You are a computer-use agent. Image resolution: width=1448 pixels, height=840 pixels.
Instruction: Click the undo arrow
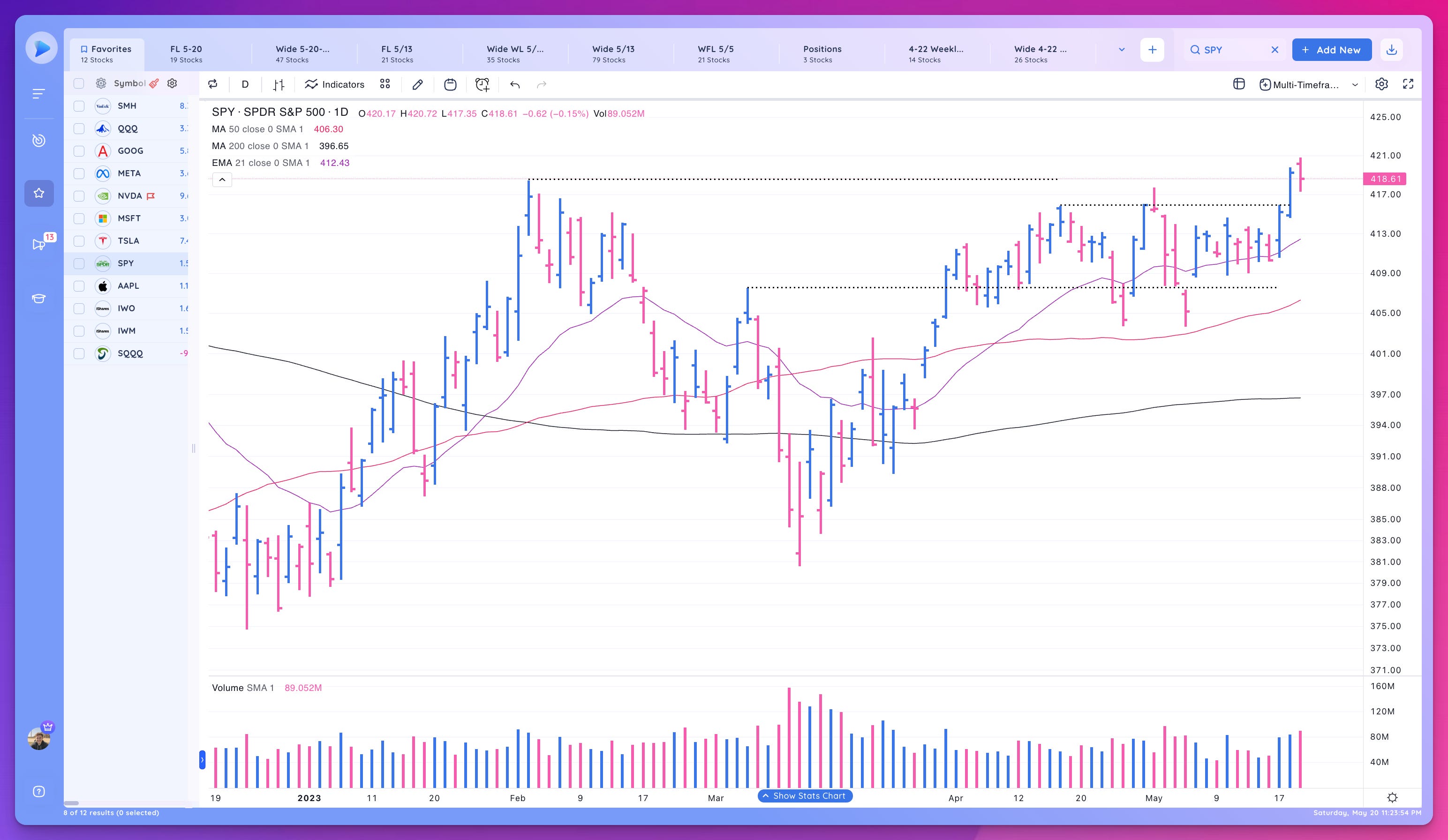coord(515,84)
